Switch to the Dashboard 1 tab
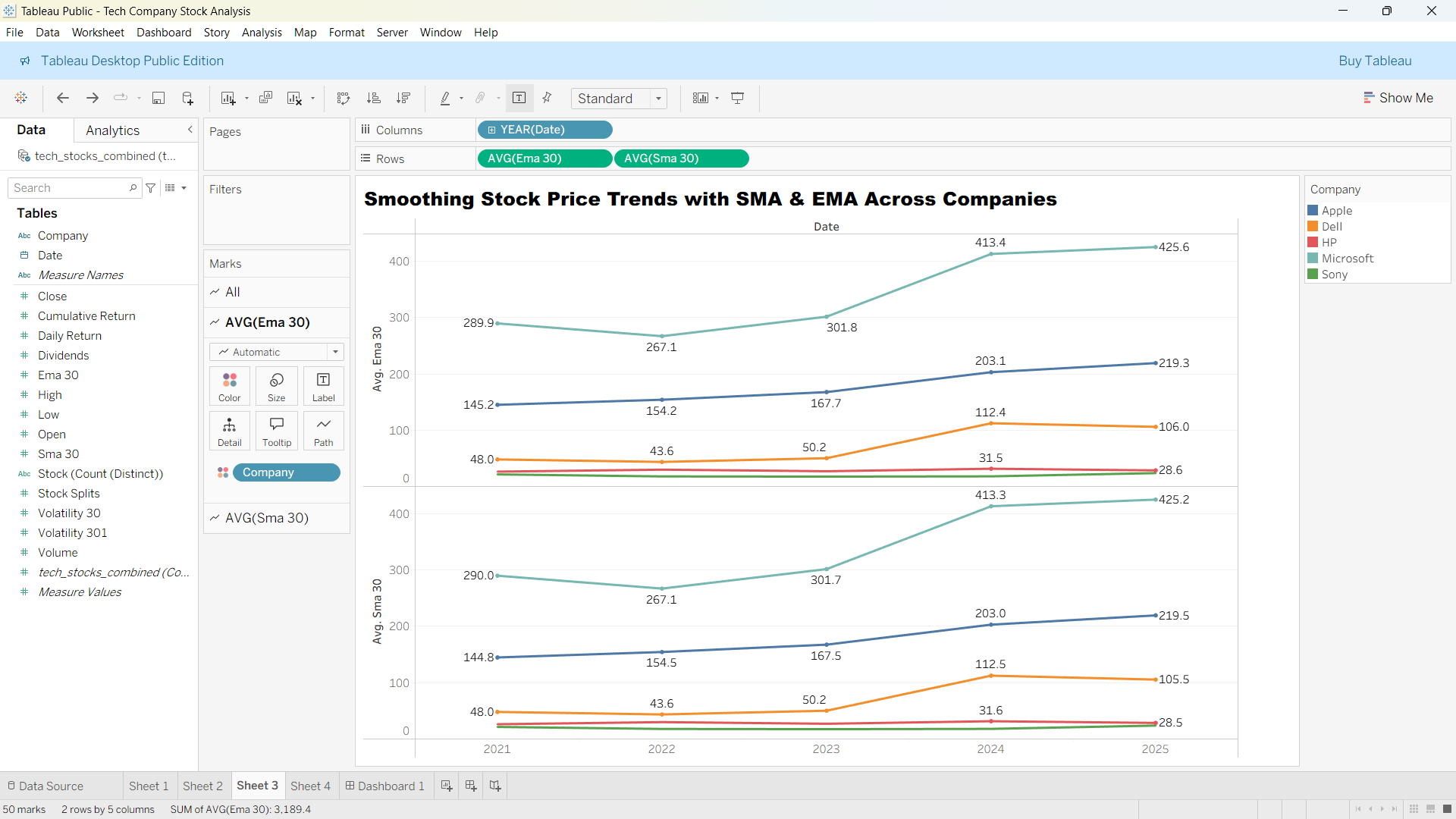The image size is (1456, 819). click(x=385, y=786)
